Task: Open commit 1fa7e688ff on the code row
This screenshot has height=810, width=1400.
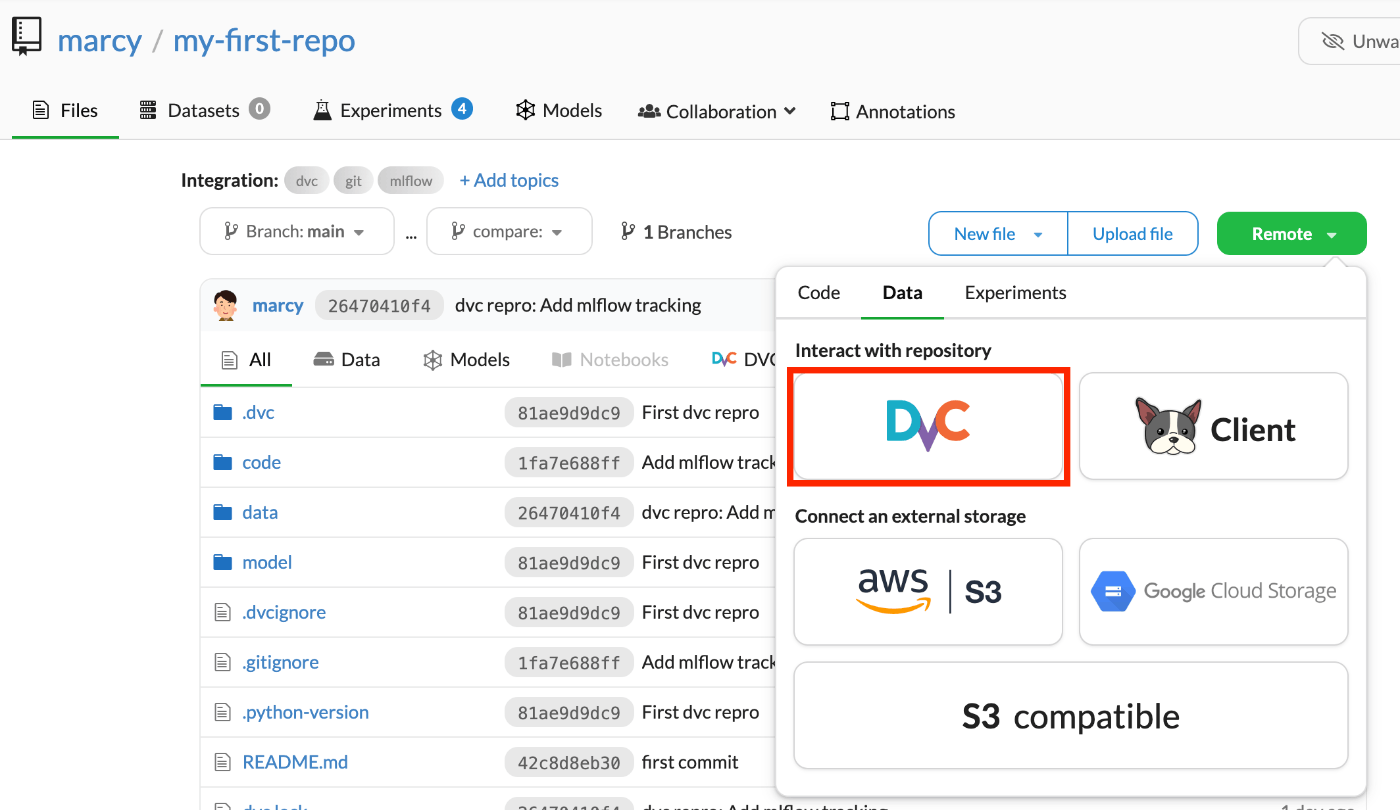Action: [x=569, y=462]
